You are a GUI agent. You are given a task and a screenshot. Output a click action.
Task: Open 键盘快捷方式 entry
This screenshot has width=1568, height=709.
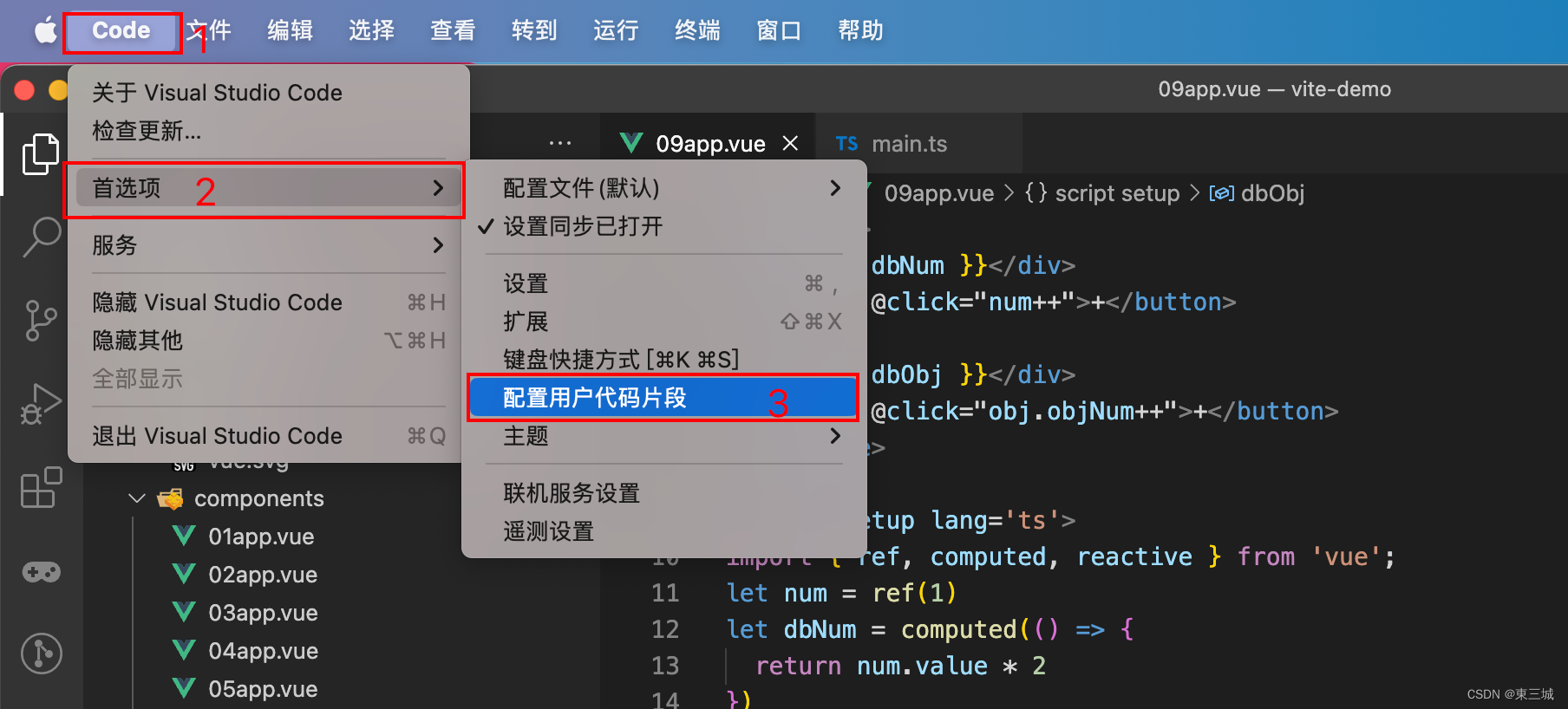(x=664, y=360)
